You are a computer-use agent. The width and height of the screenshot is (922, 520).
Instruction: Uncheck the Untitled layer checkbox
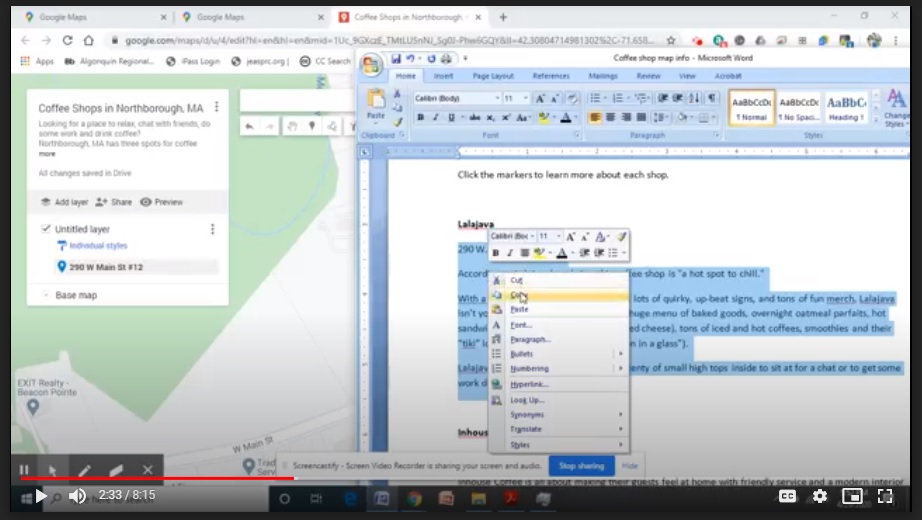coord(46,229)
